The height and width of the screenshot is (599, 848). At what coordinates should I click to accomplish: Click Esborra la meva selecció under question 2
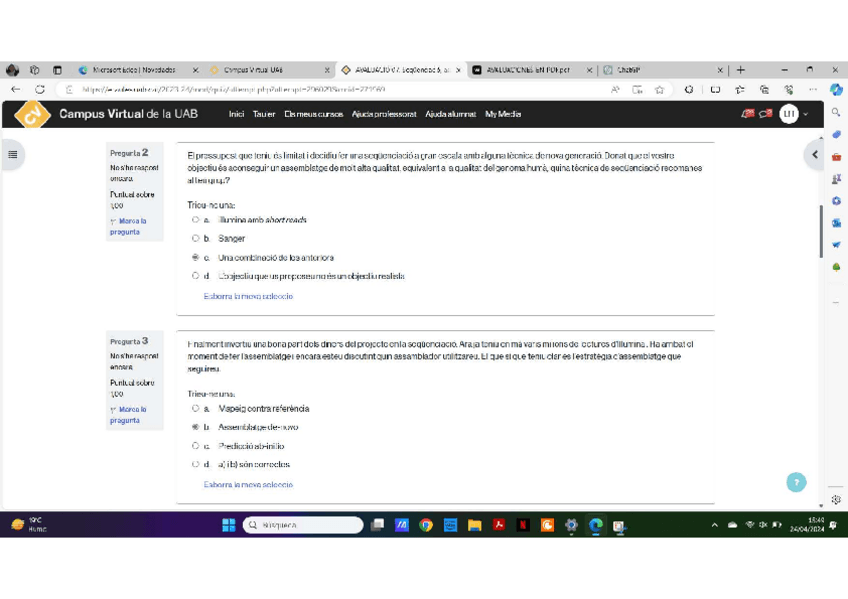tap(248, 296)
